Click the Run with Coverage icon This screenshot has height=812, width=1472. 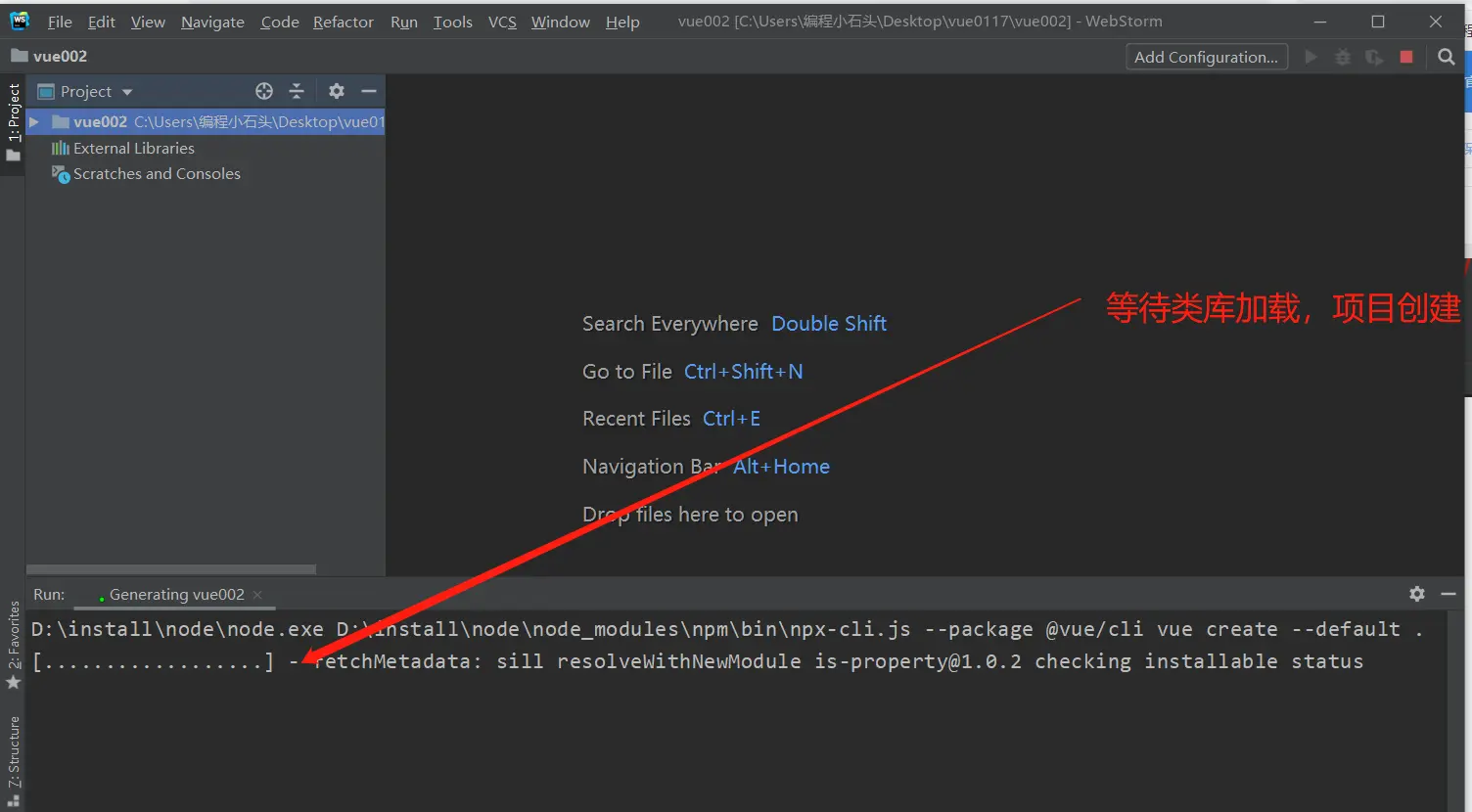[x=1374, y=58]
